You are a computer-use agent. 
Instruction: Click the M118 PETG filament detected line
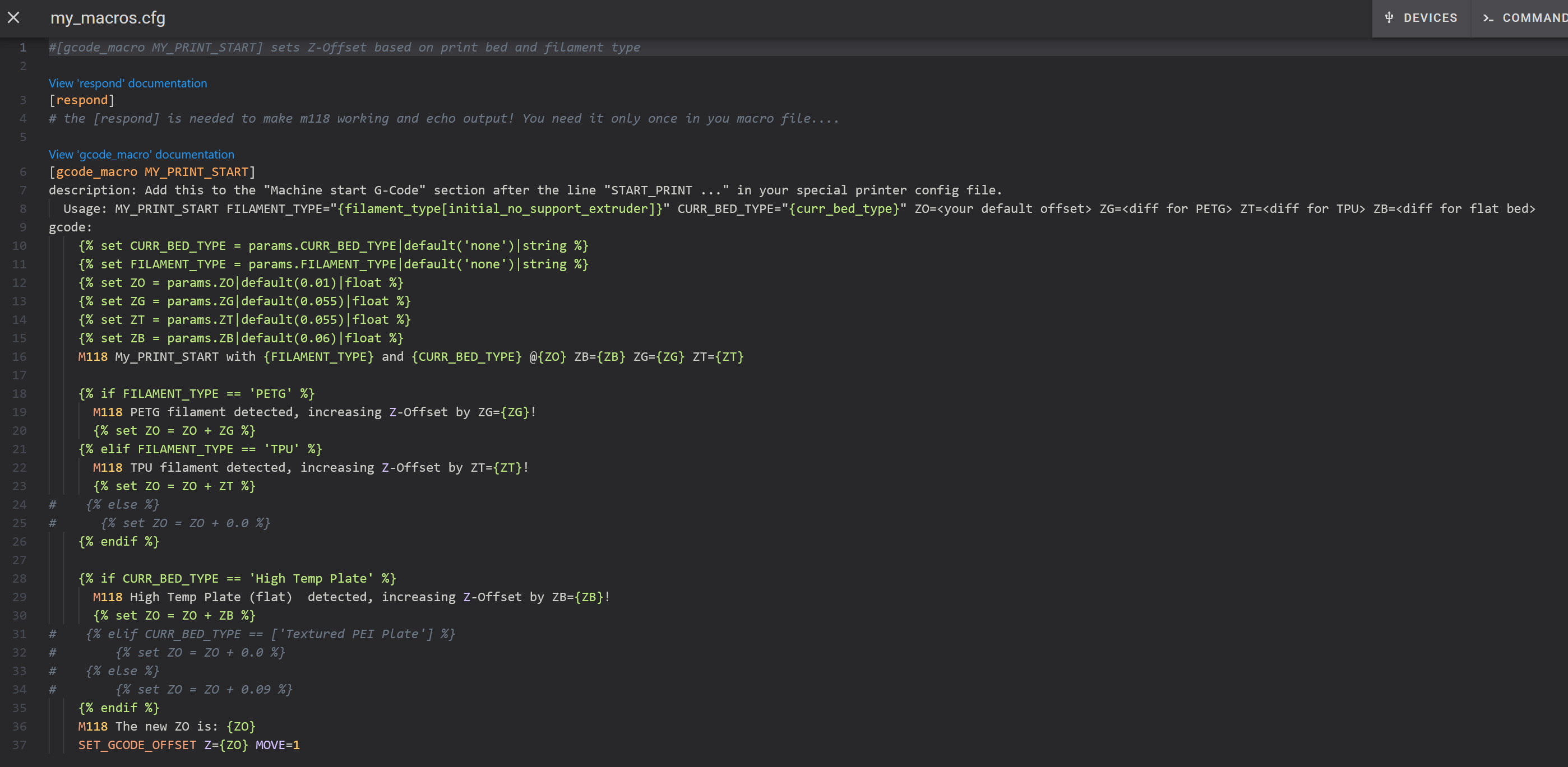tap(314, 412)
